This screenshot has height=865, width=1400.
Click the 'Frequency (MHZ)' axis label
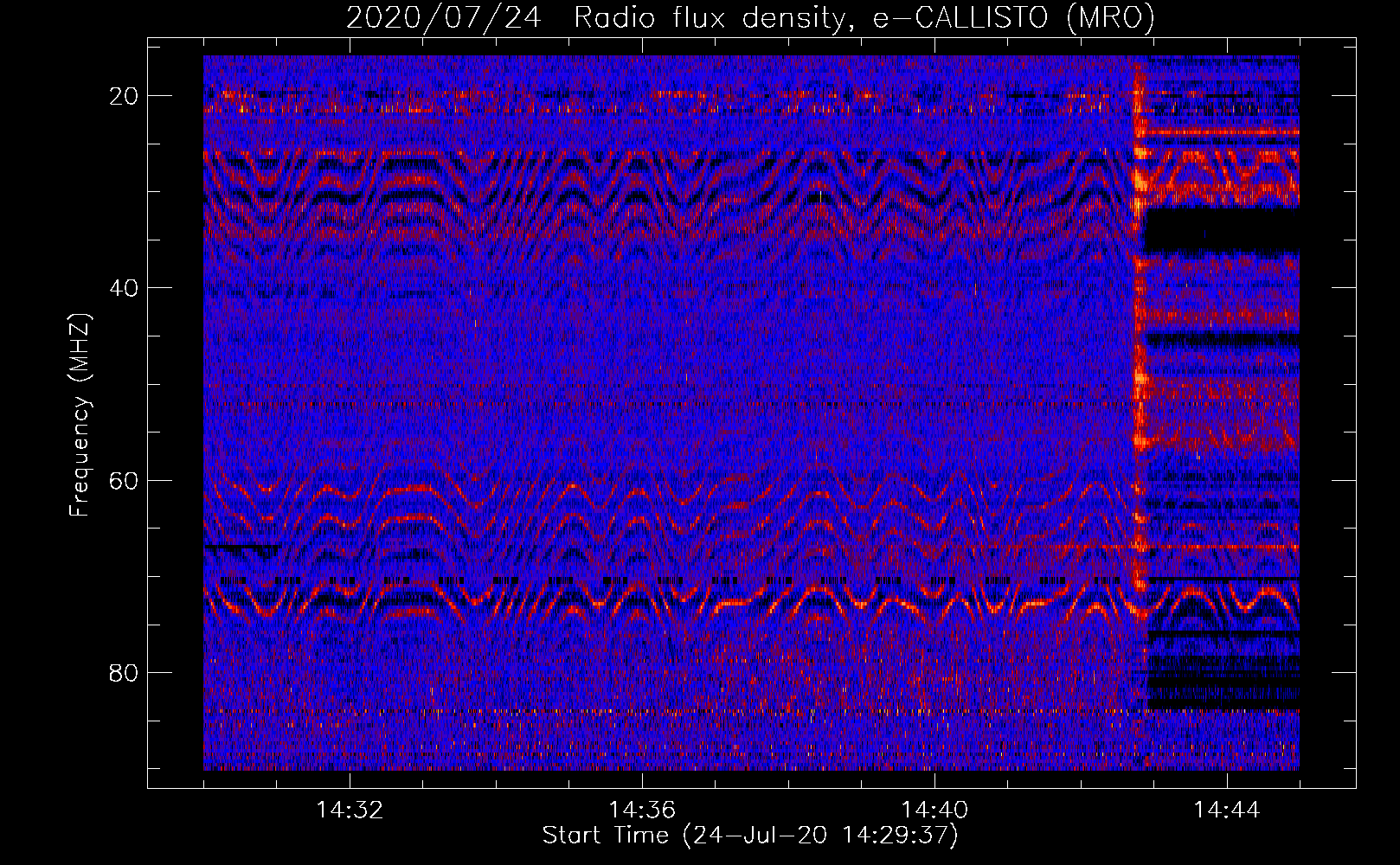(80, 415)
